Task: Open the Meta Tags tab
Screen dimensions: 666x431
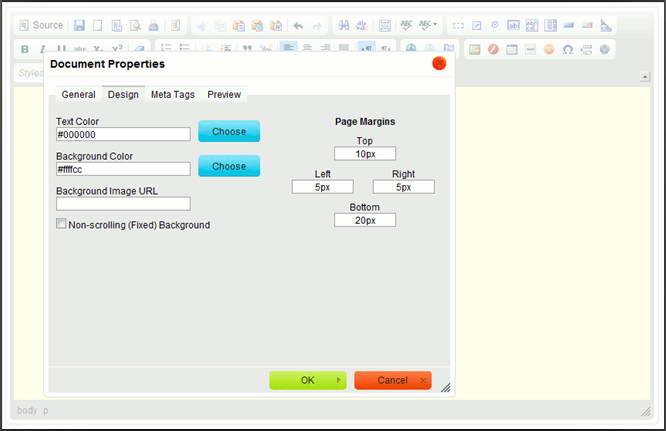Action: pos(173,95)
